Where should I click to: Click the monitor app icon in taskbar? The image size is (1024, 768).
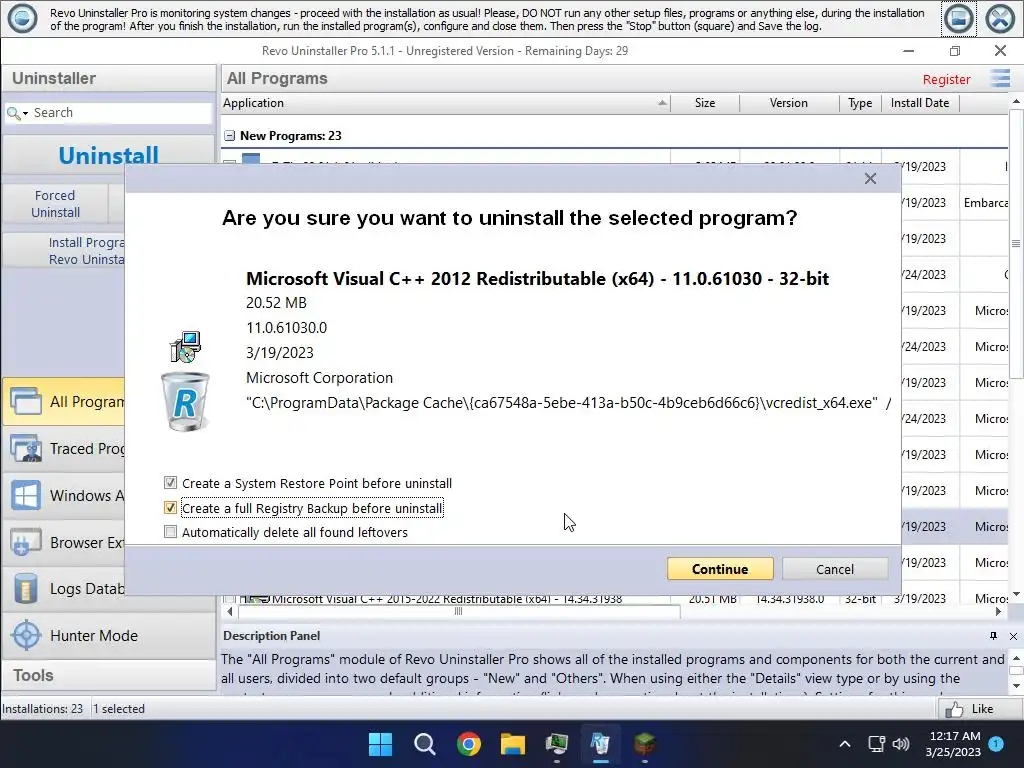[x=556, y=744]
